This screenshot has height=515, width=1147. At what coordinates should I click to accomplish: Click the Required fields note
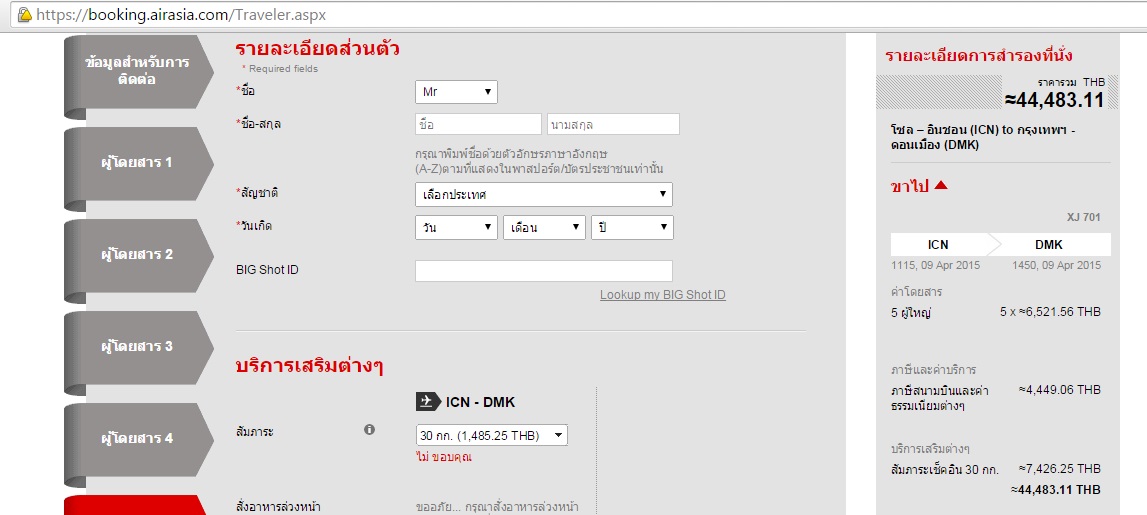click(x=280, y=69)
